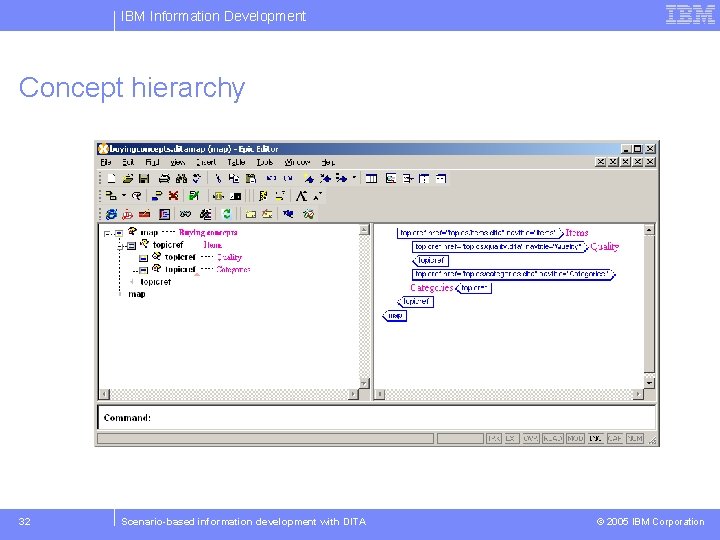Click the blue form layout icon
Viewport: 720px width, 540px height.
[164, 214]
